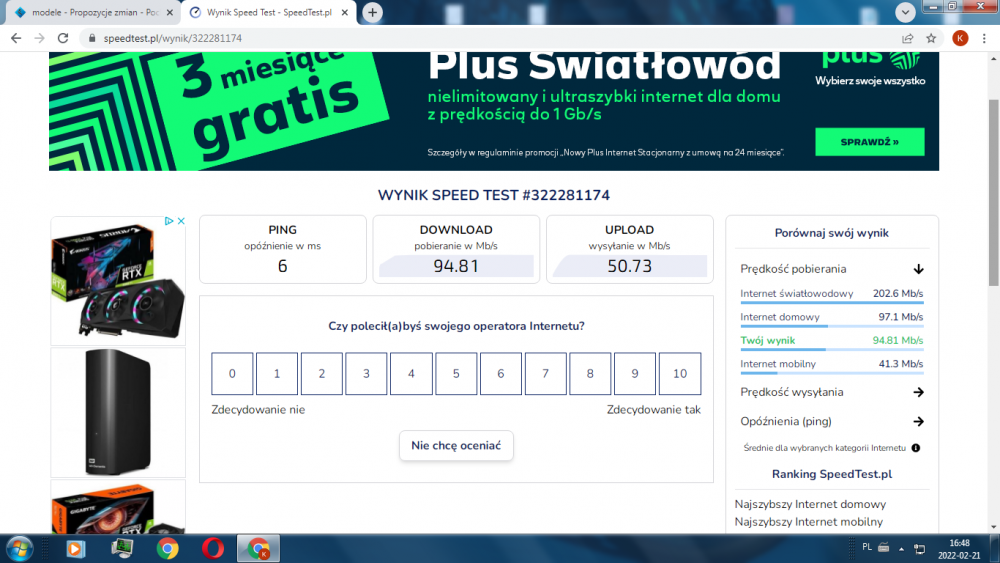Open the Chrome tab search dropdown
The image size is (1000, 563).
click(906, 12)
